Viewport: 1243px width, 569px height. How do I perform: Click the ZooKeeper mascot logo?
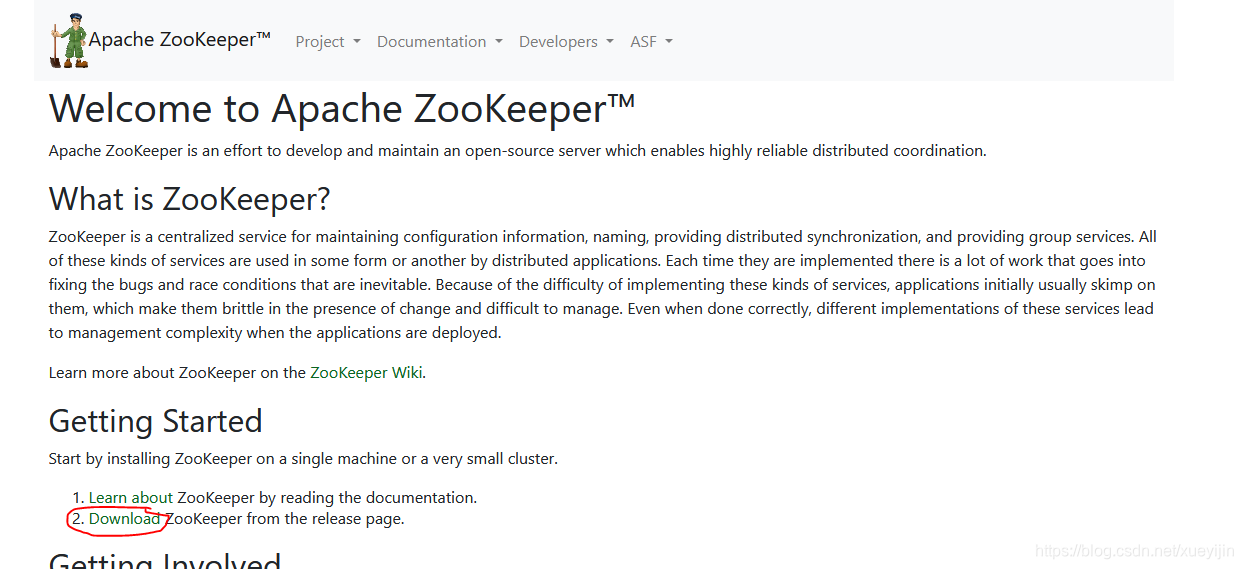pyautogui.click(x=69, y=41)
